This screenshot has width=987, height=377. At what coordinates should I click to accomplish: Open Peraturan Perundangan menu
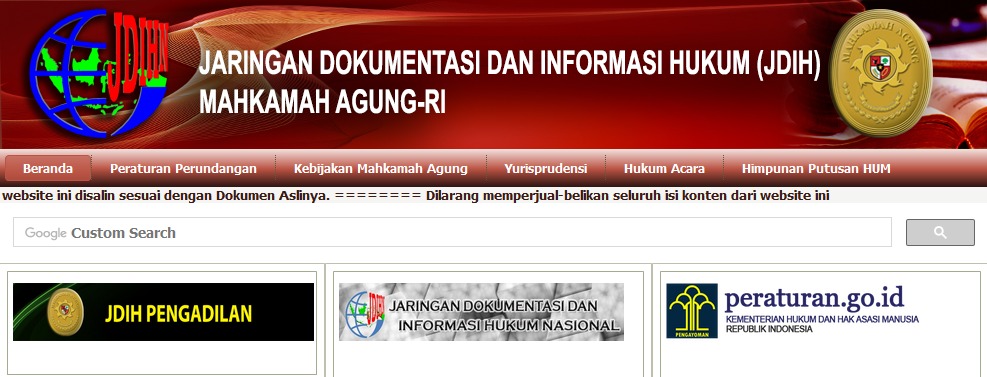click(183, 169)
